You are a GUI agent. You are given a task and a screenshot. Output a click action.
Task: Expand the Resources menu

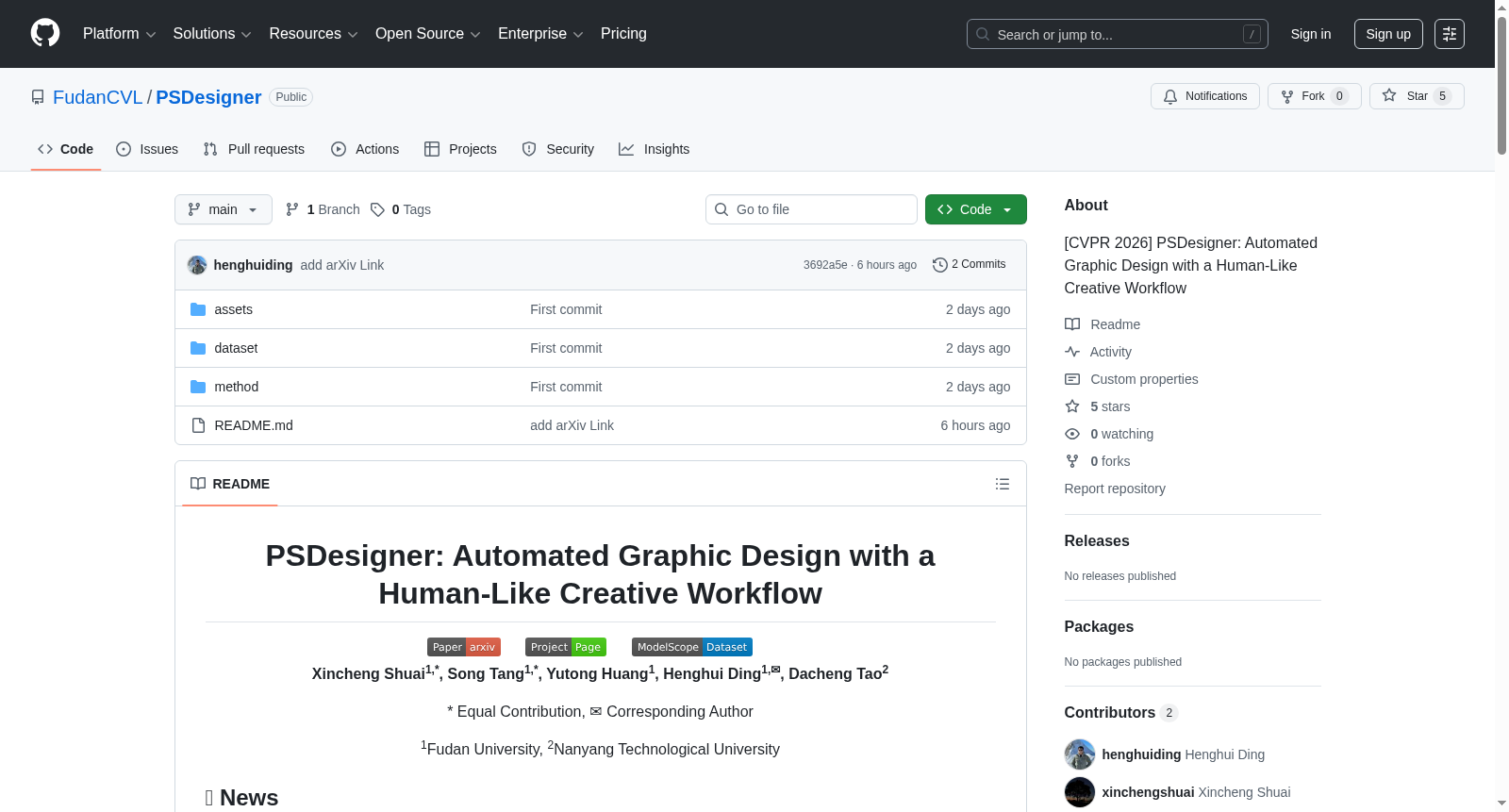(313, 34)
